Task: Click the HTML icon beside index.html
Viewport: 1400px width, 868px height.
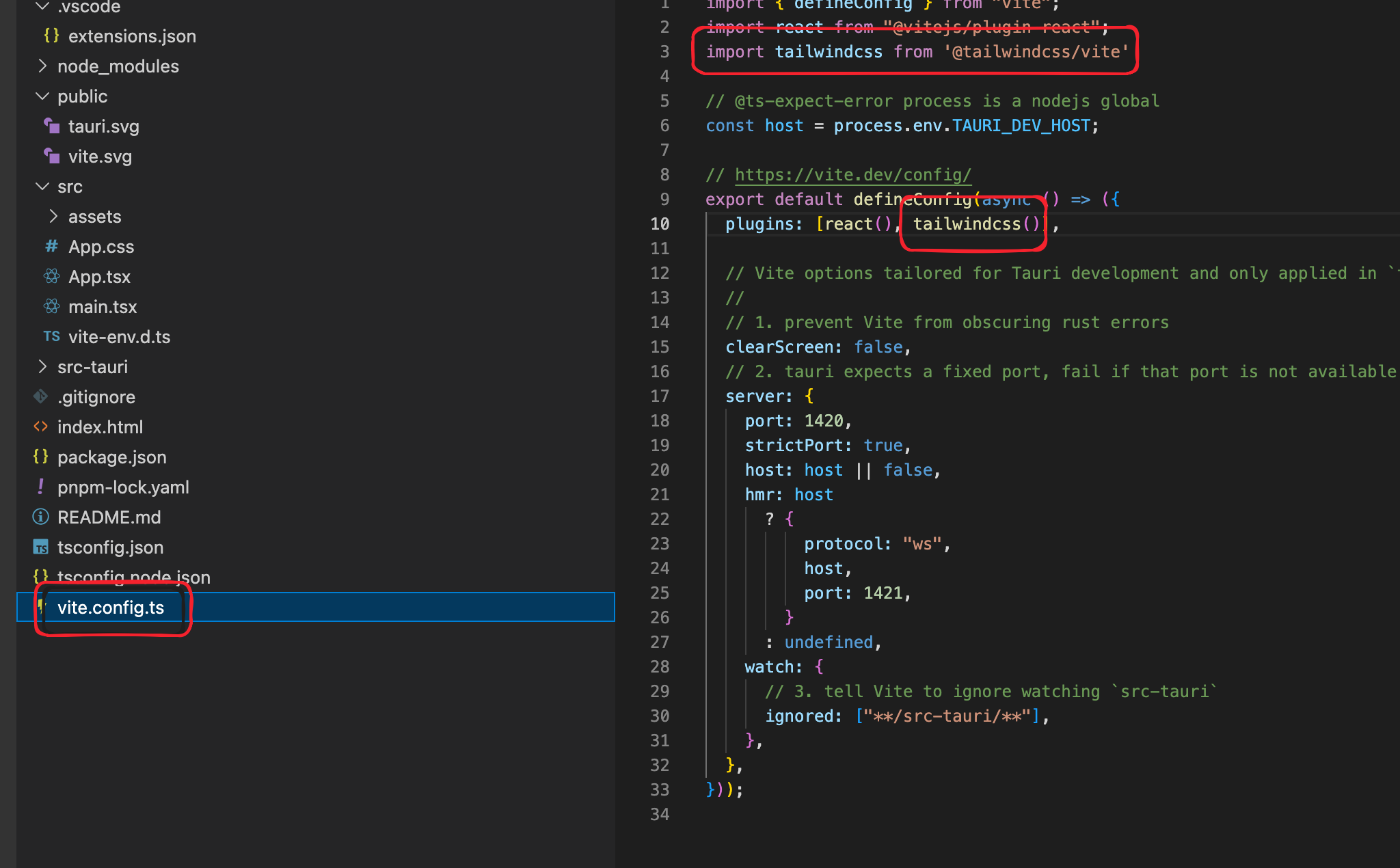Action: click(x=41, y=426)
